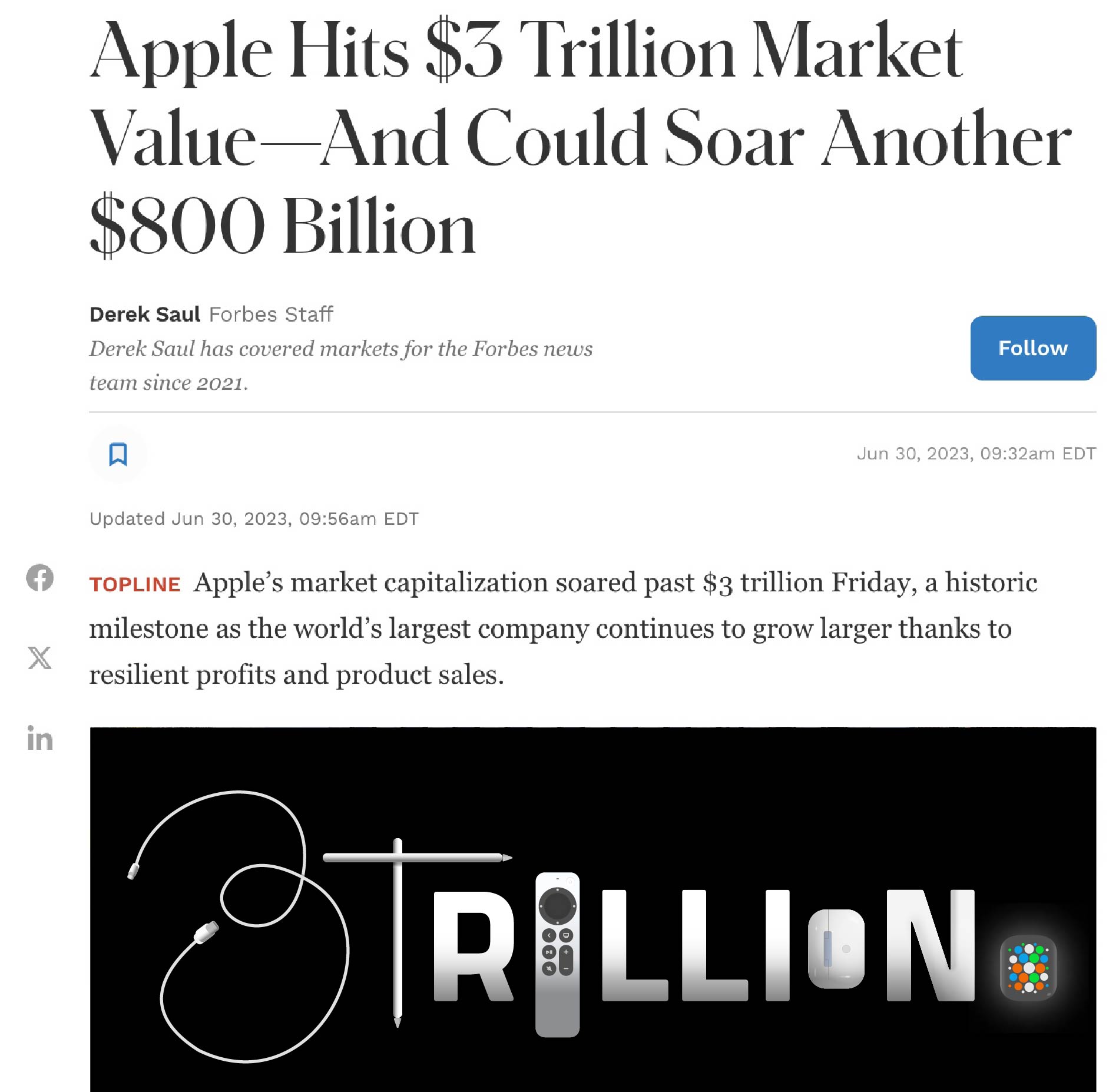This screenshot has width=1119, height=1092.
Task: Share the article on Facebook
Action: click(39, 577)
